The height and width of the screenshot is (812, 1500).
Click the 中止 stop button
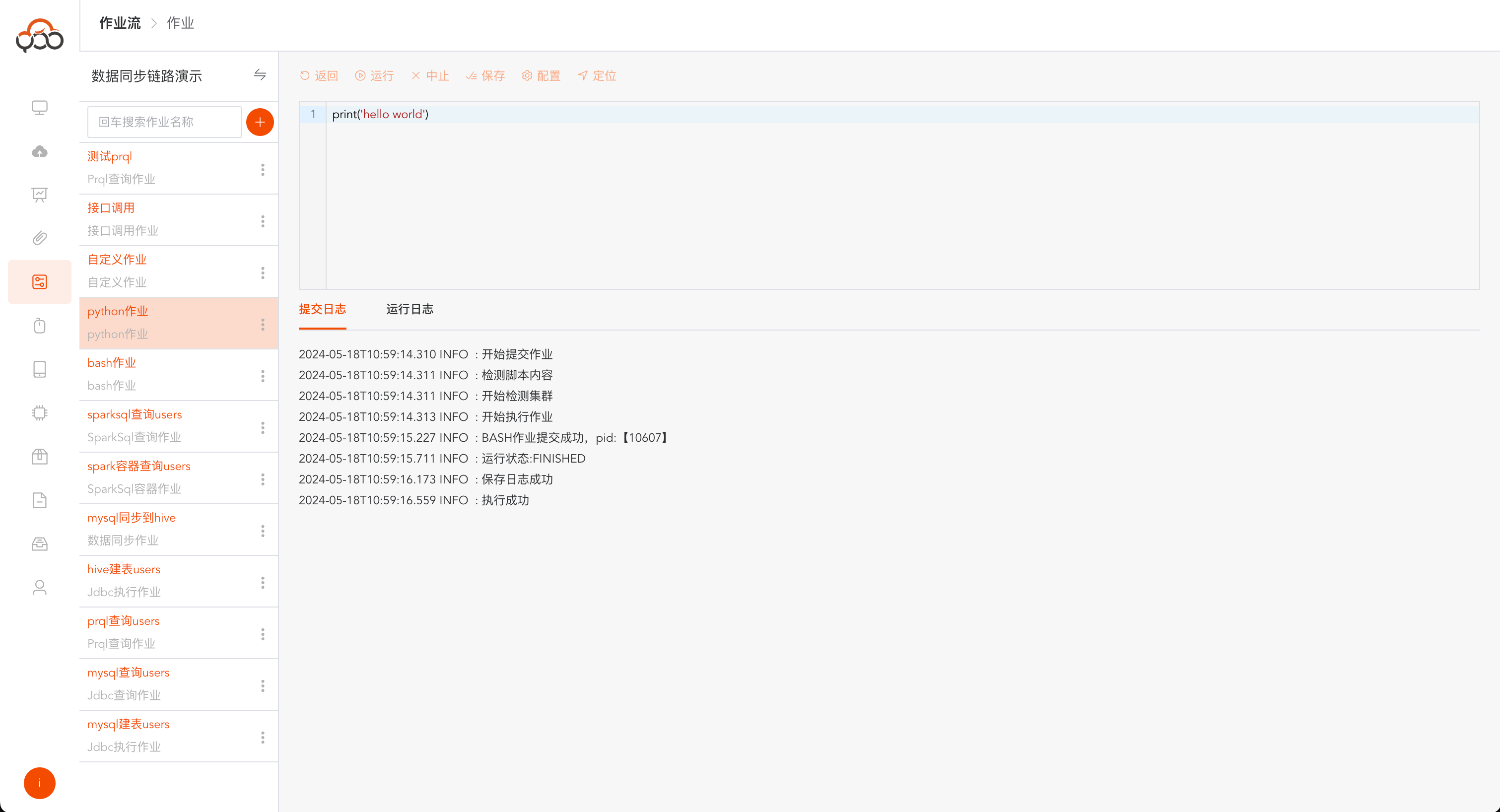click(x=430, y=75)
